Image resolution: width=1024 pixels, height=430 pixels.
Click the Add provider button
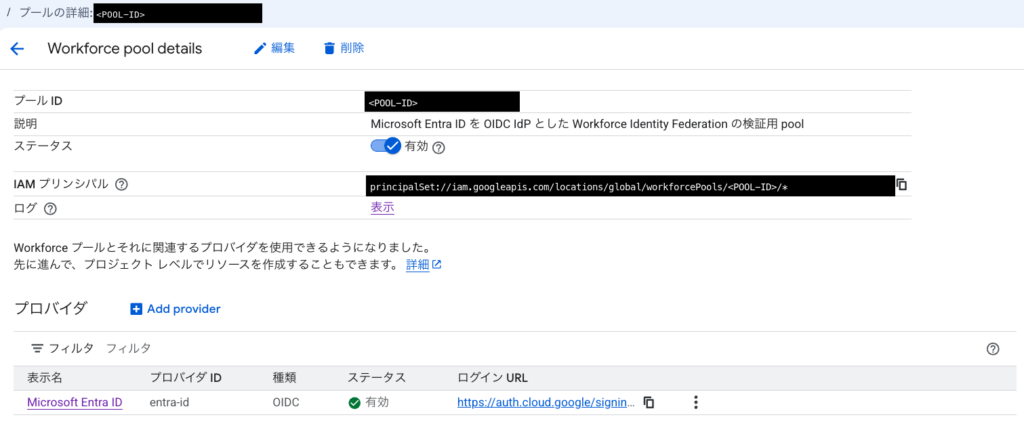click(x=176, y=309)
